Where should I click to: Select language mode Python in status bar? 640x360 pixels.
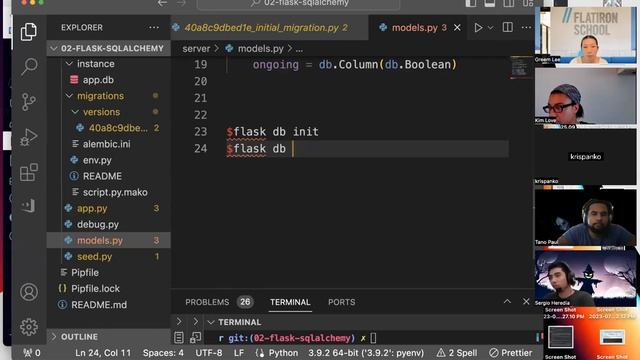283,353
